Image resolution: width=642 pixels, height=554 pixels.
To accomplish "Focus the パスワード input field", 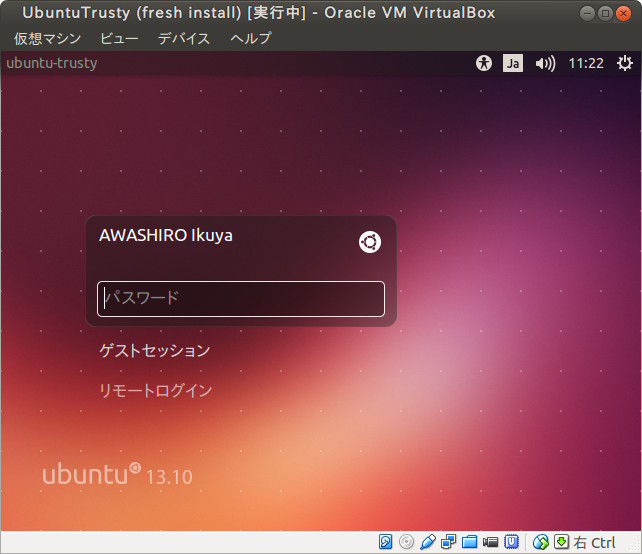I will (241, 299).
